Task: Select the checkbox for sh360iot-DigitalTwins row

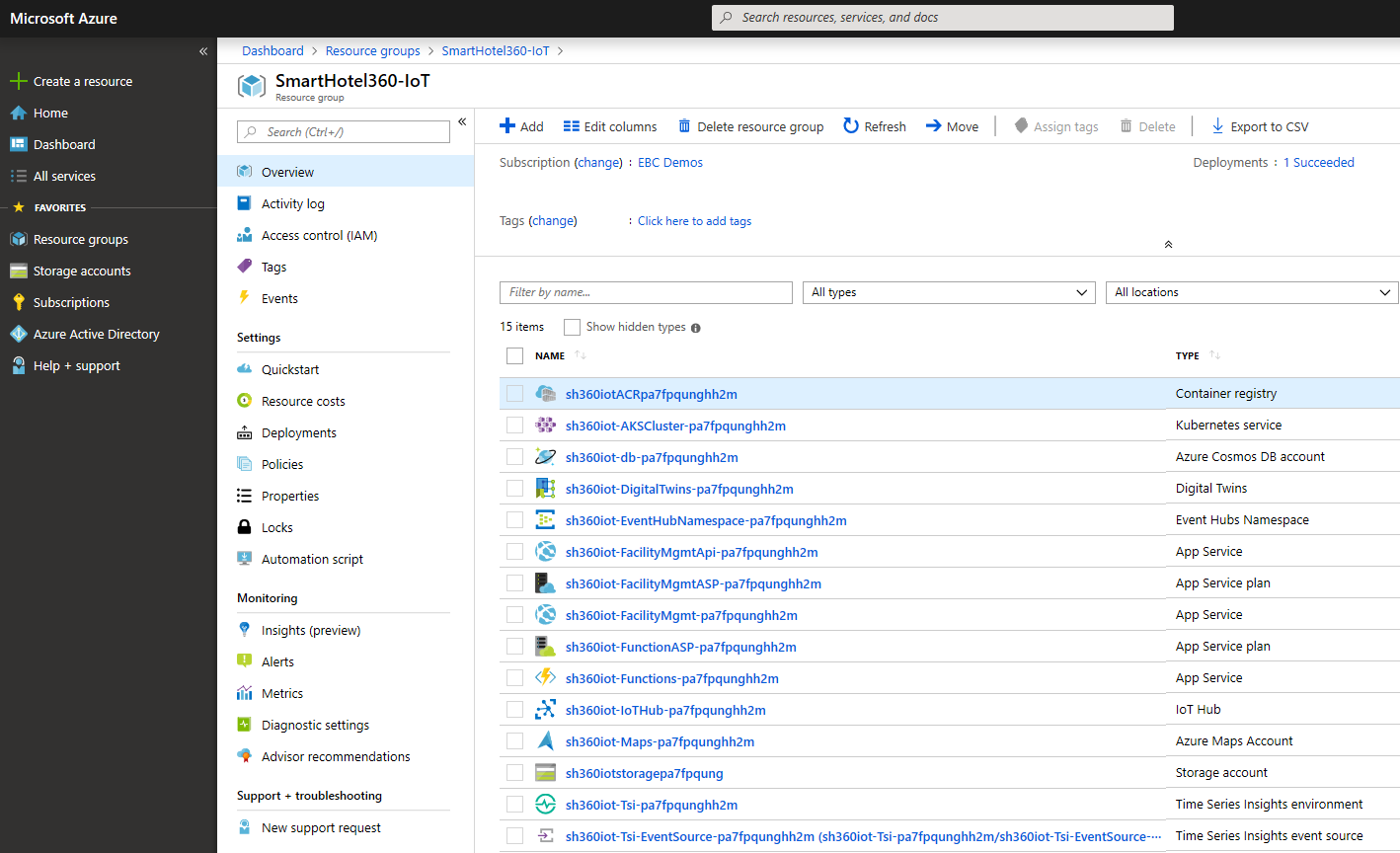Action: tap(514, 489)
